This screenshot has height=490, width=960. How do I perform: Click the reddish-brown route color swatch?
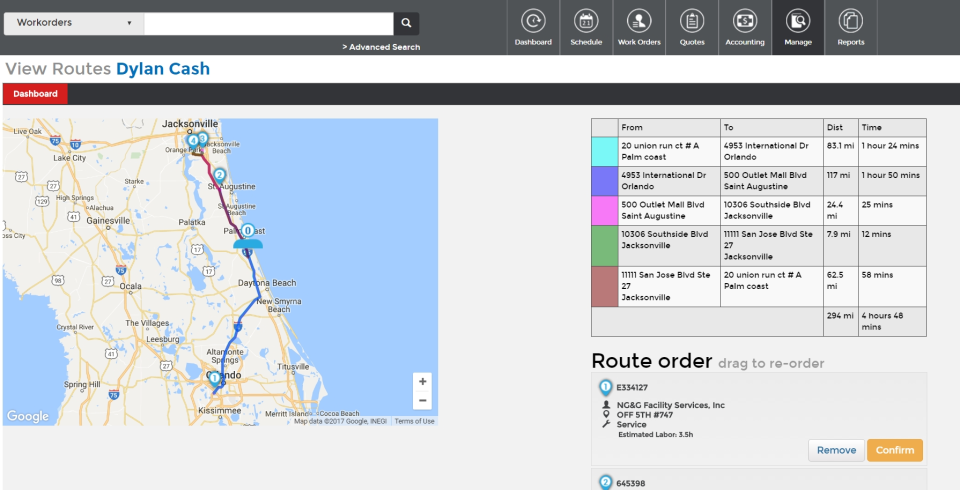(604, 286)
